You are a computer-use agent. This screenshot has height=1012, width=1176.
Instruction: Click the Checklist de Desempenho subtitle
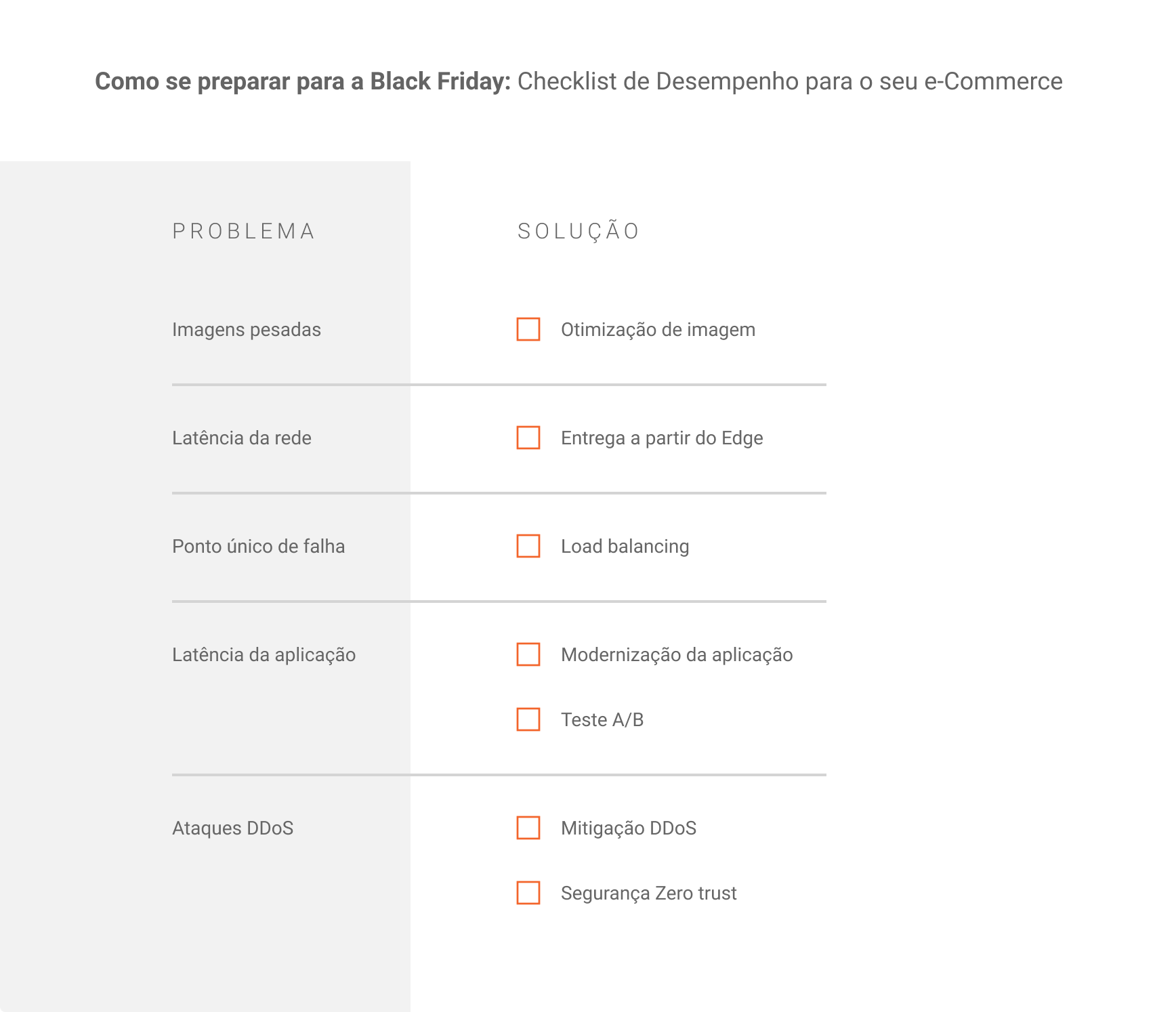click(790, 81)
